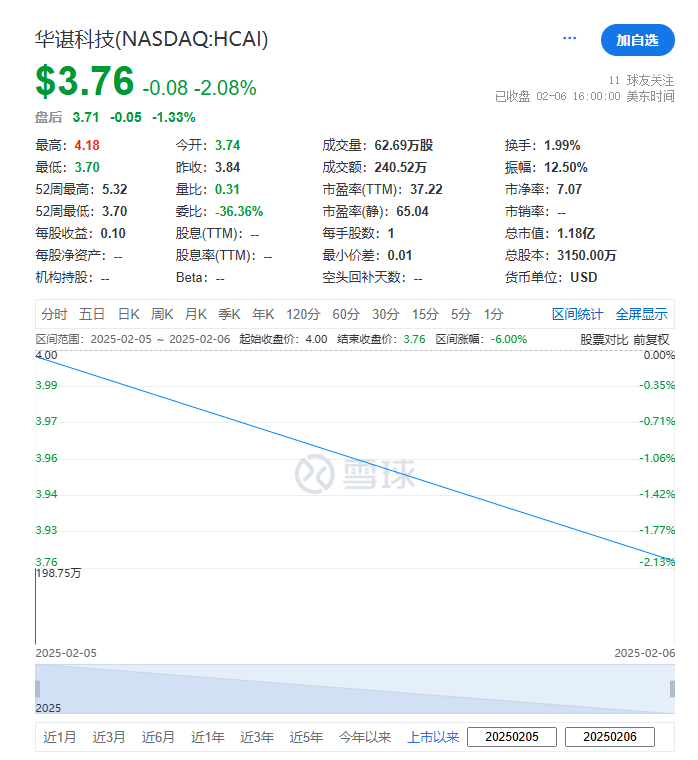698x760 pixels.
Task: Open 股票对比 stock comparison
Action: 604,340
